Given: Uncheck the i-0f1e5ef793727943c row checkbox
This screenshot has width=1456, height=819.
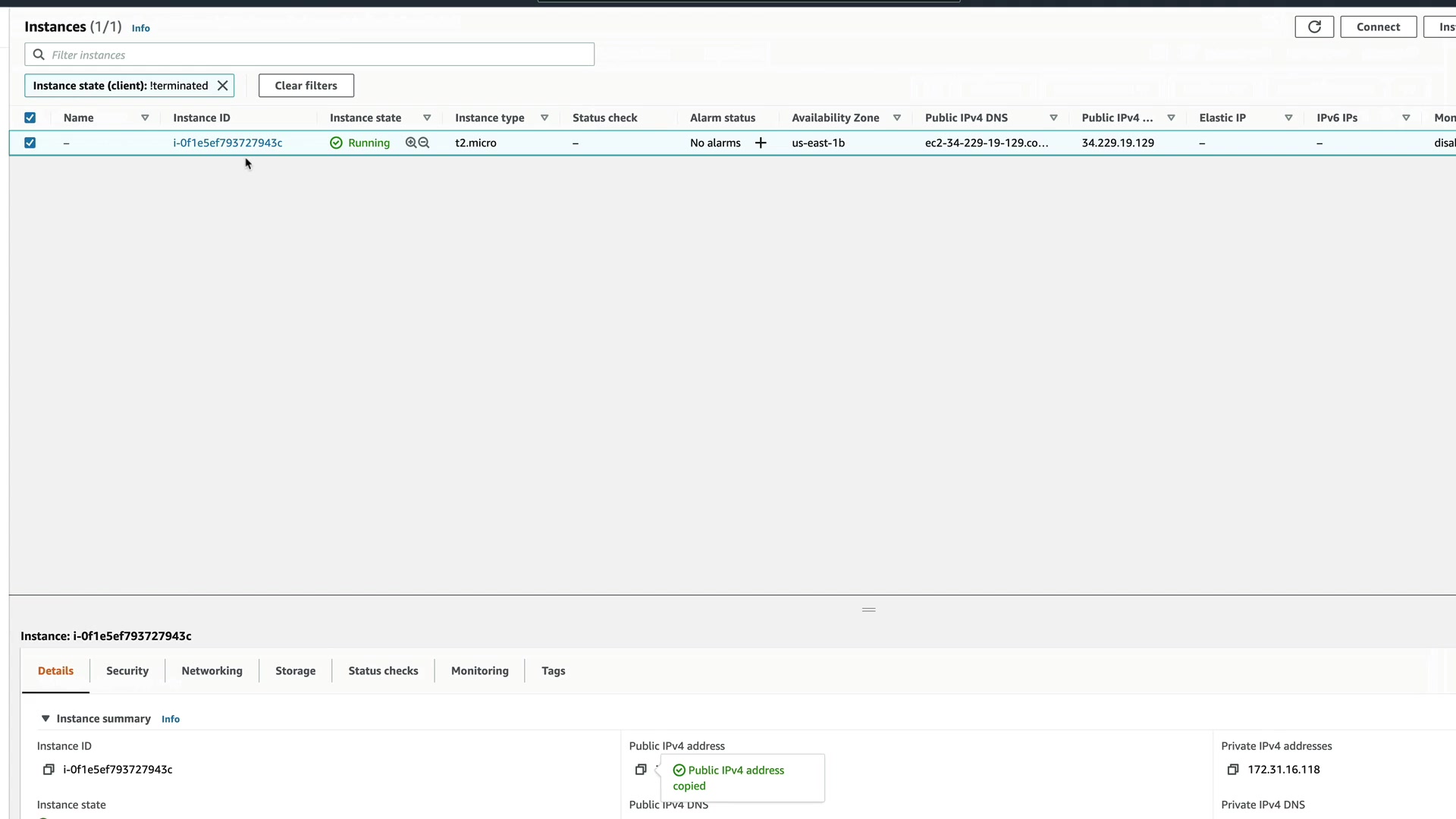Looking at the screenshot, I should coord(30,143).
